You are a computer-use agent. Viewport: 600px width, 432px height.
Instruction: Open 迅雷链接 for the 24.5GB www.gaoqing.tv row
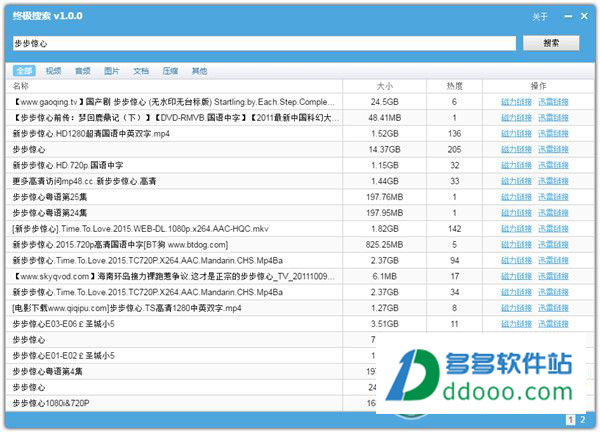tap(553, 102)
